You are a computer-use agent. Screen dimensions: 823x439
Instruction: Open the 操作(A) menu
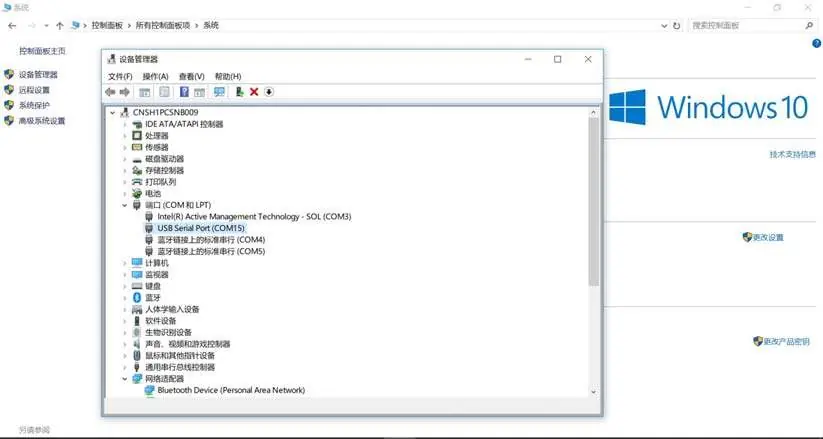point(155,77)
